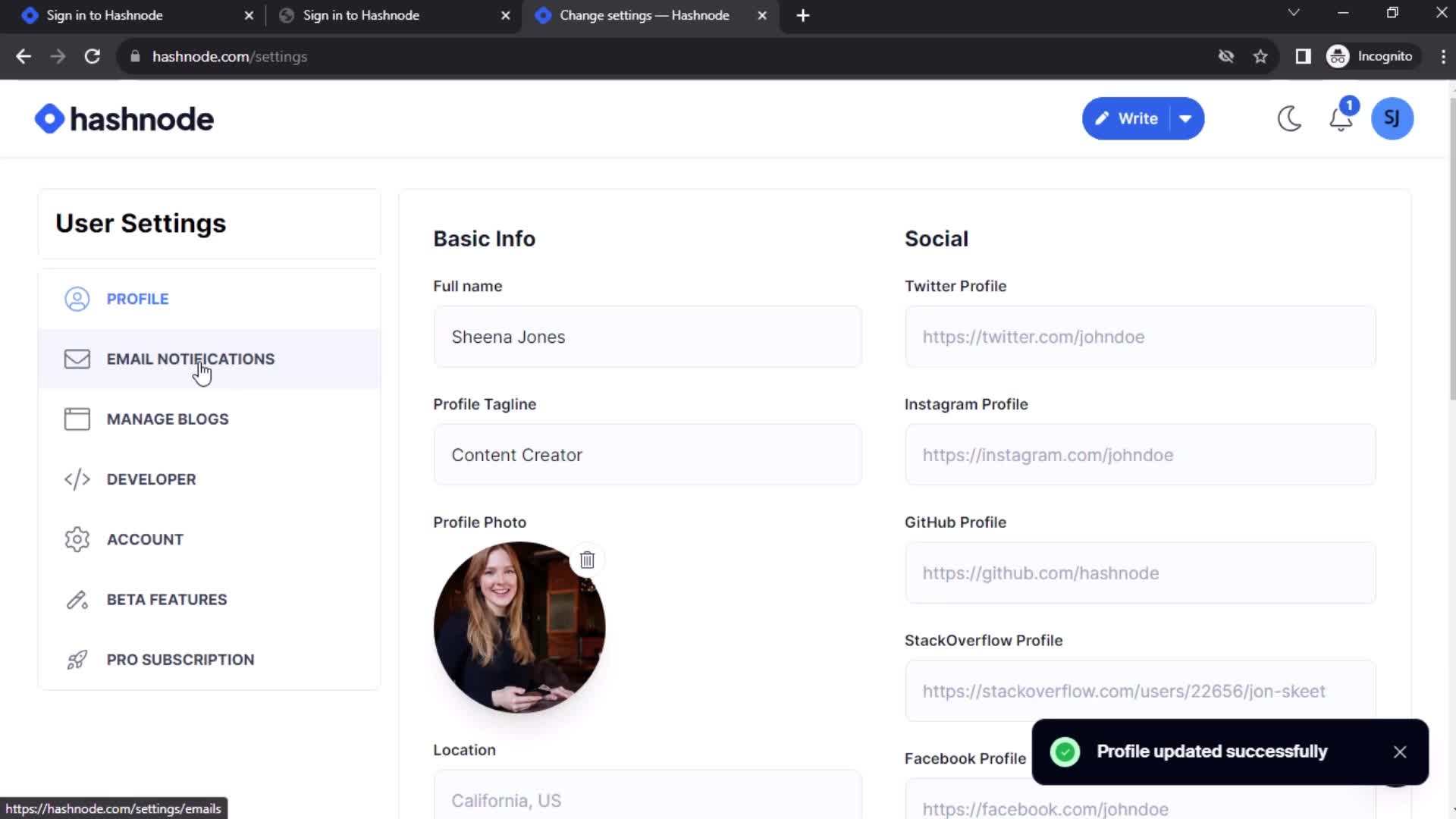Delete profile photo with trash icon
Image resolution: width=1456 pixels, height=819 pixels.
click(x=587, y=560)
